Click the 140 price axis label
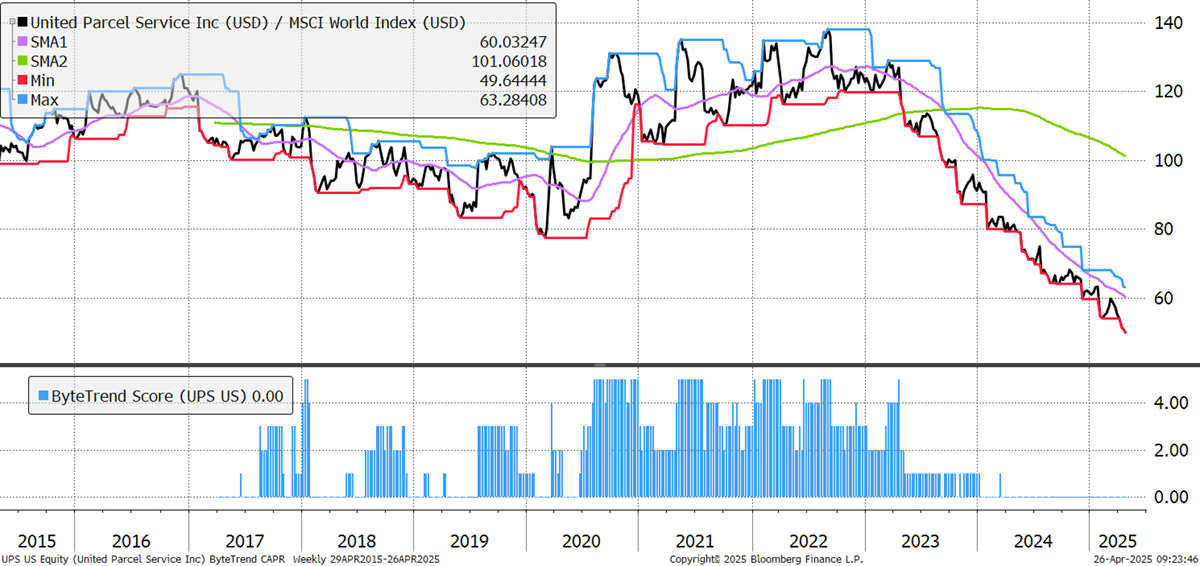Image resolution: width=1200 pixels, height=566 pixels. pyautogui.click(x=1168, y=23)
